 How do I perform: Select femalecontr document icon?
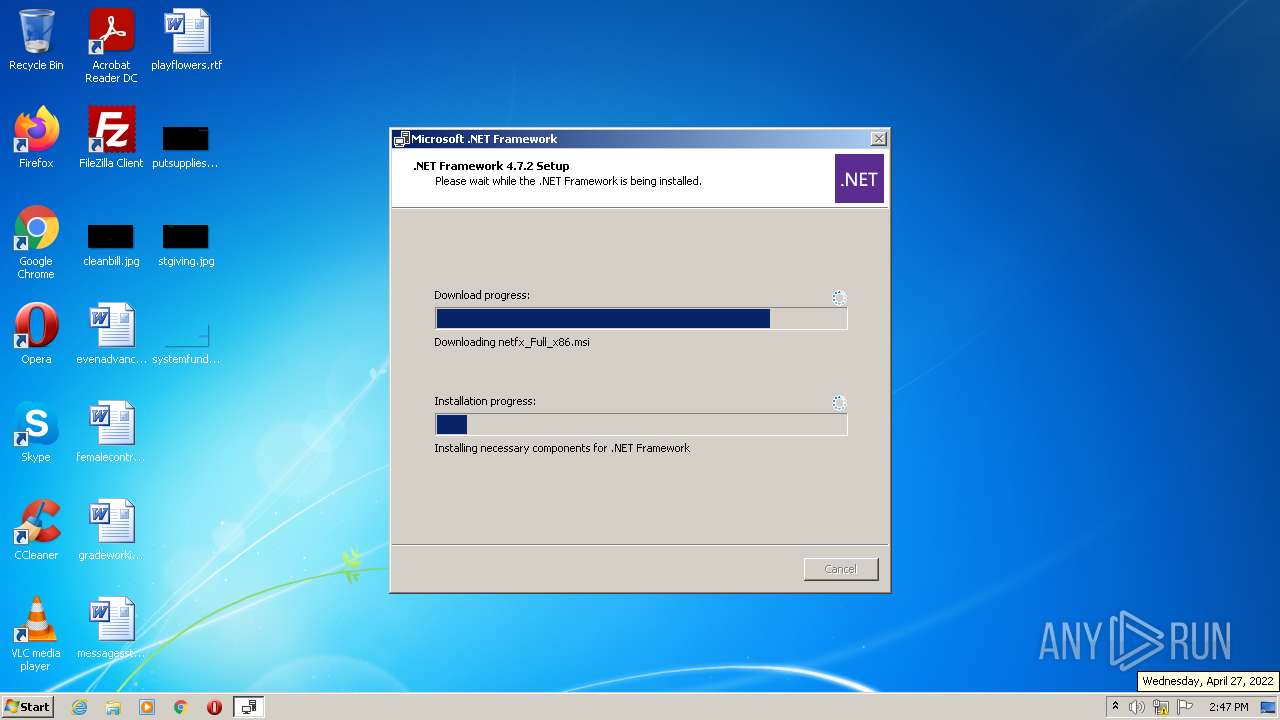click(111, 432)
